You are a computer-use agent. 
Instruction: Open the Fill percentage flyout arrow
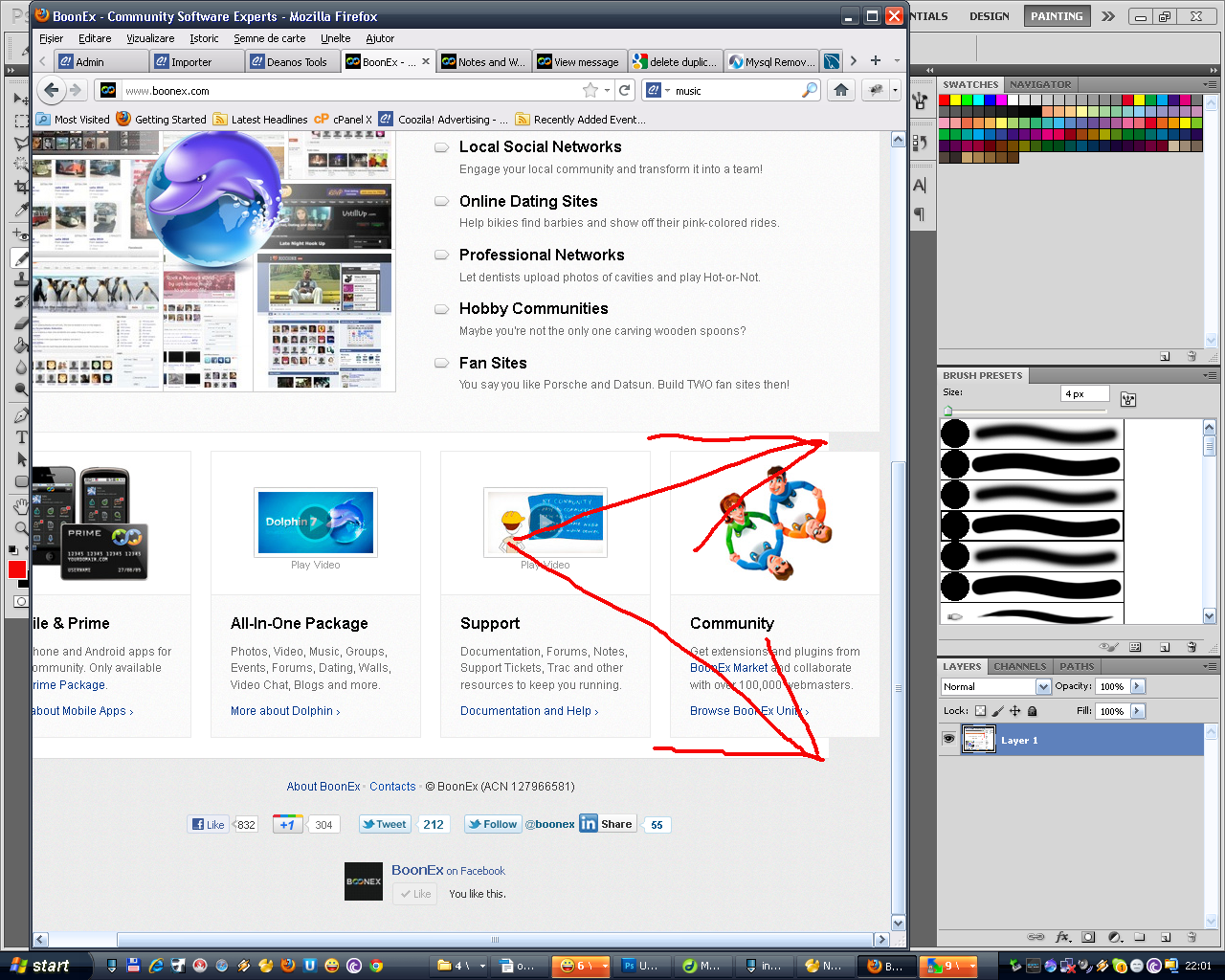(1137, 711)
